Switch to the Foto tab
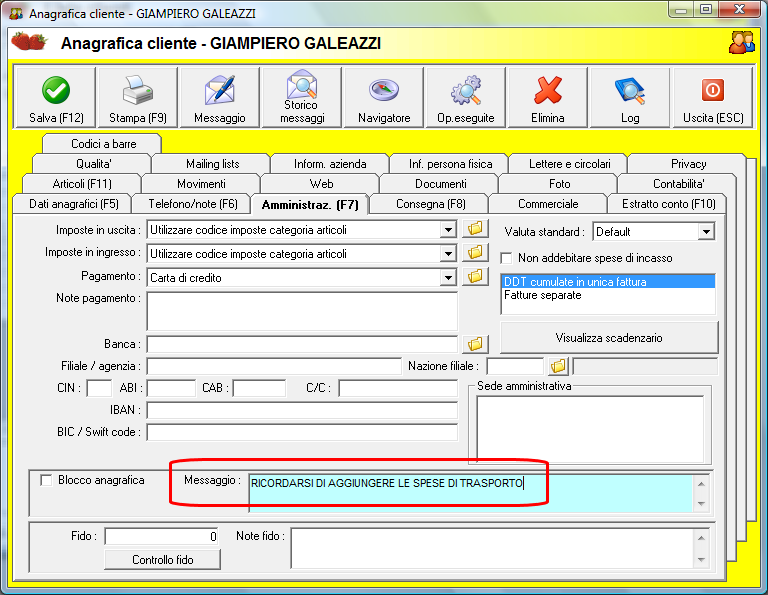The width and height of the screenshot is (768, 595). pyautogui.click(x=559, y=184)
